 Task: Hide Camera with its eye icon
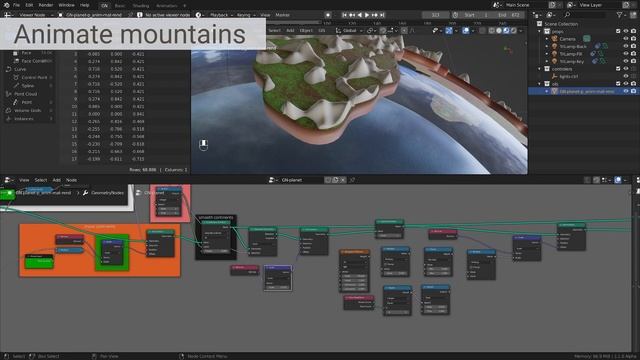[x=626, y=39]
